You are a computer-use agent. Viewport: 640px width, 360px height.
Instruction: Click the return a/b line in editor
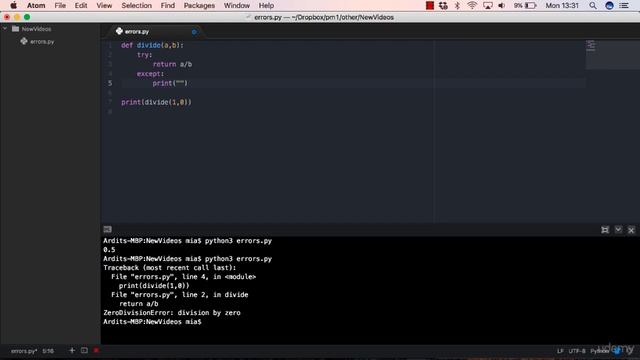pos(172,64)
